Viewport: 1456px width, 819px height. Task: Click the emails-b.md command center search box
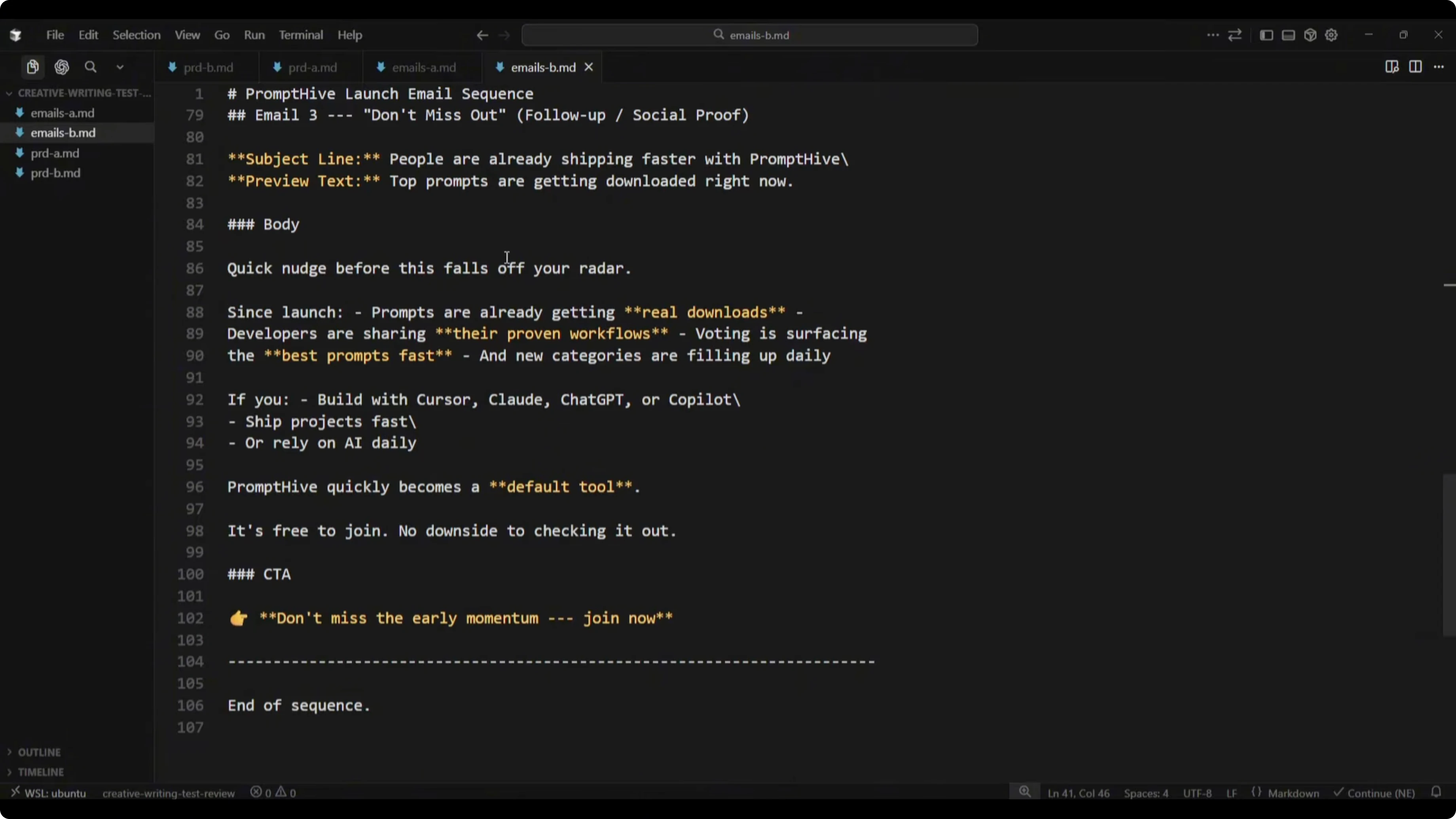point(749,35)
